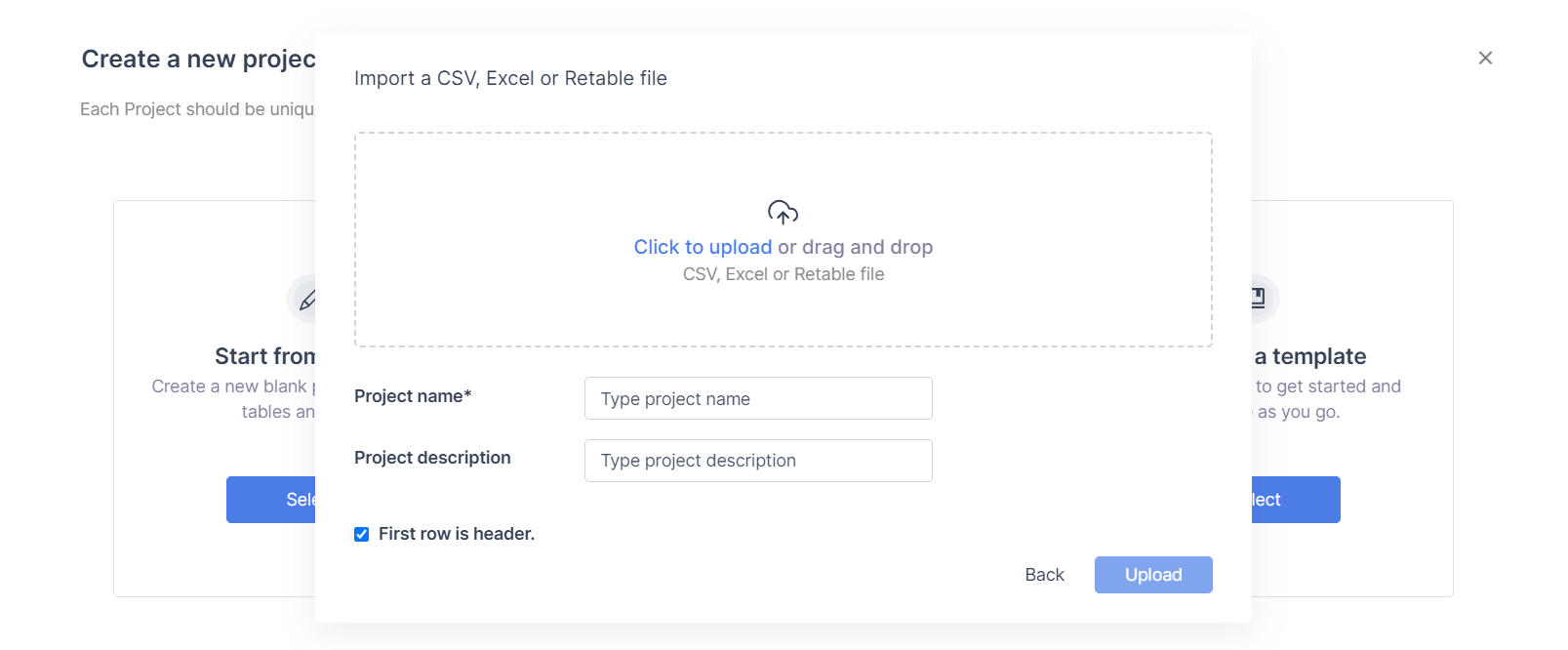
Task: Click the "First row is header." label
Action: [456, 534]
